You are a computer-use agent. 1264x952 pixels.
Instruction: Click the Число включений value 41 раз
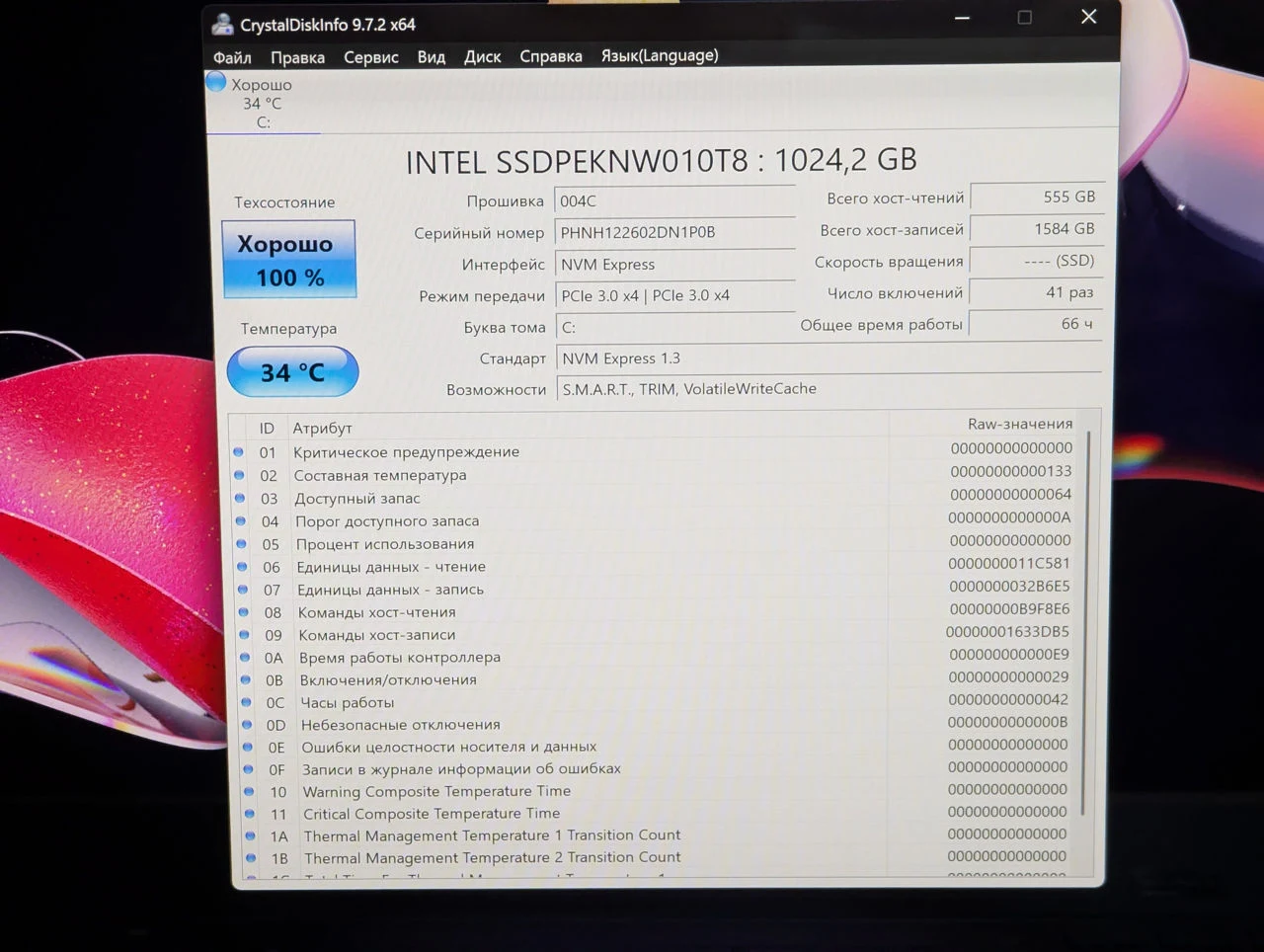click(x=1036, y=292)
